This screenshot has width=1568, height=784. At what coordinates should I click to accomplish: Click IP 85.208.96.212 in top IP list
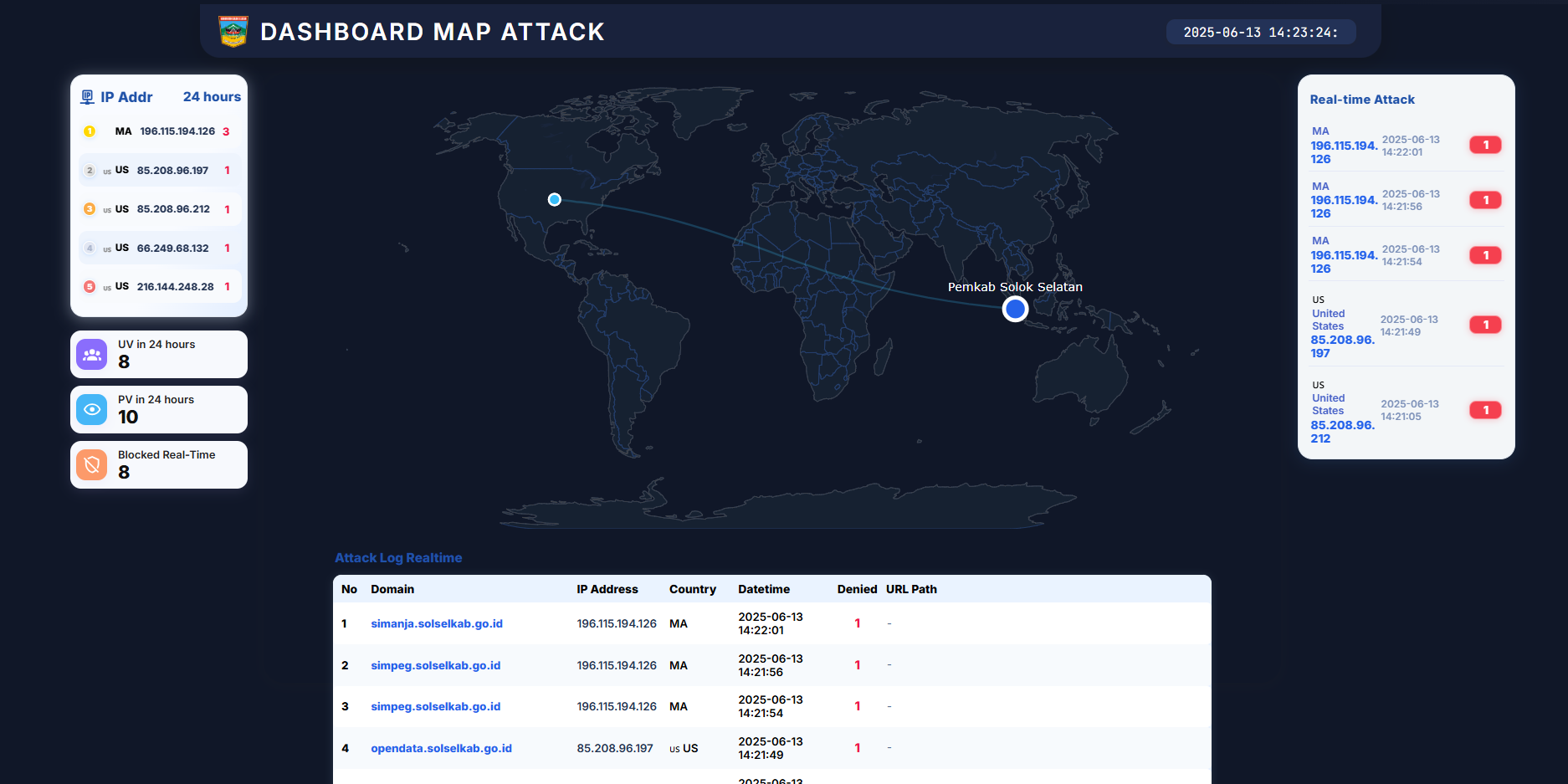173,209
